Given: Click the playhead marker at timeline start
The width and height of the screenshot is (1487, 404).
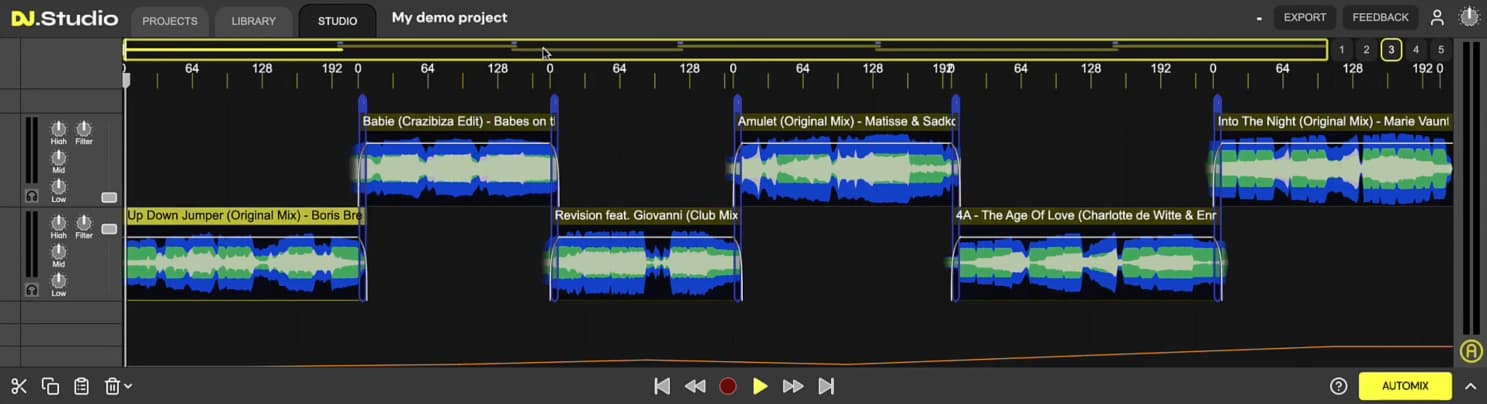Looking at the screenshot, I should [126, 78].
